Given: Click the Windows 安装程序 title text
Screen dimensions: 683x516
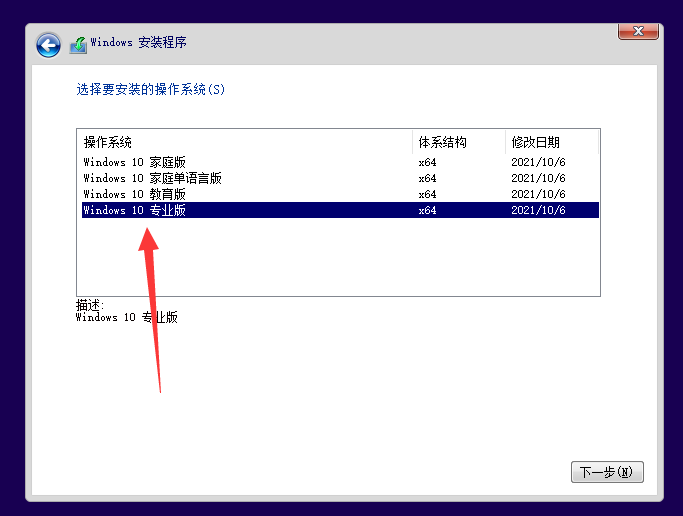Looking at the screenshot, I should click(x=139, y=42).
